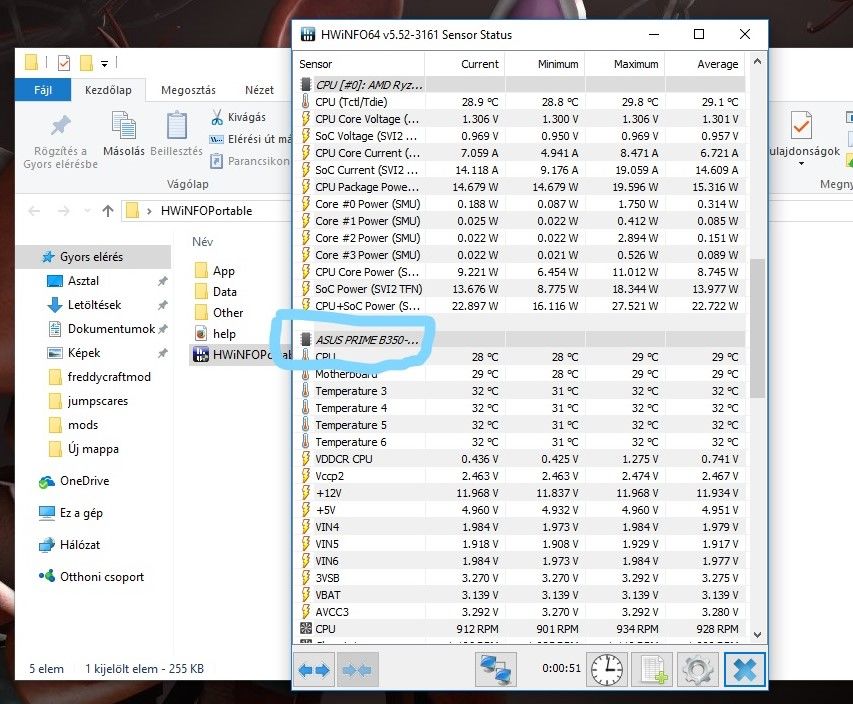Viewport: 853px width, 704px height.
Task: Open quick access toolbar customize dropdown
Action: pyautogui.click(x=104, y=64)
